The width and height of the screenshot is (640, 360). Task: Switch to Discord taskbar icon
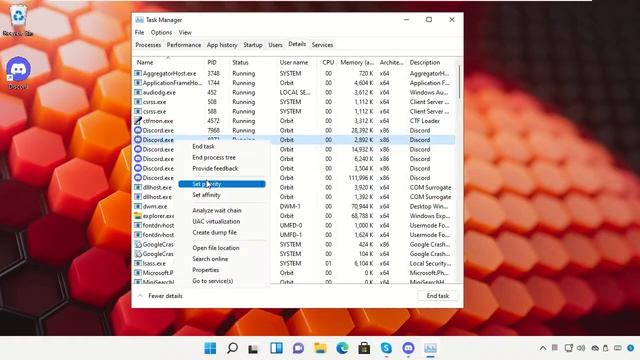tap(408, 348)
